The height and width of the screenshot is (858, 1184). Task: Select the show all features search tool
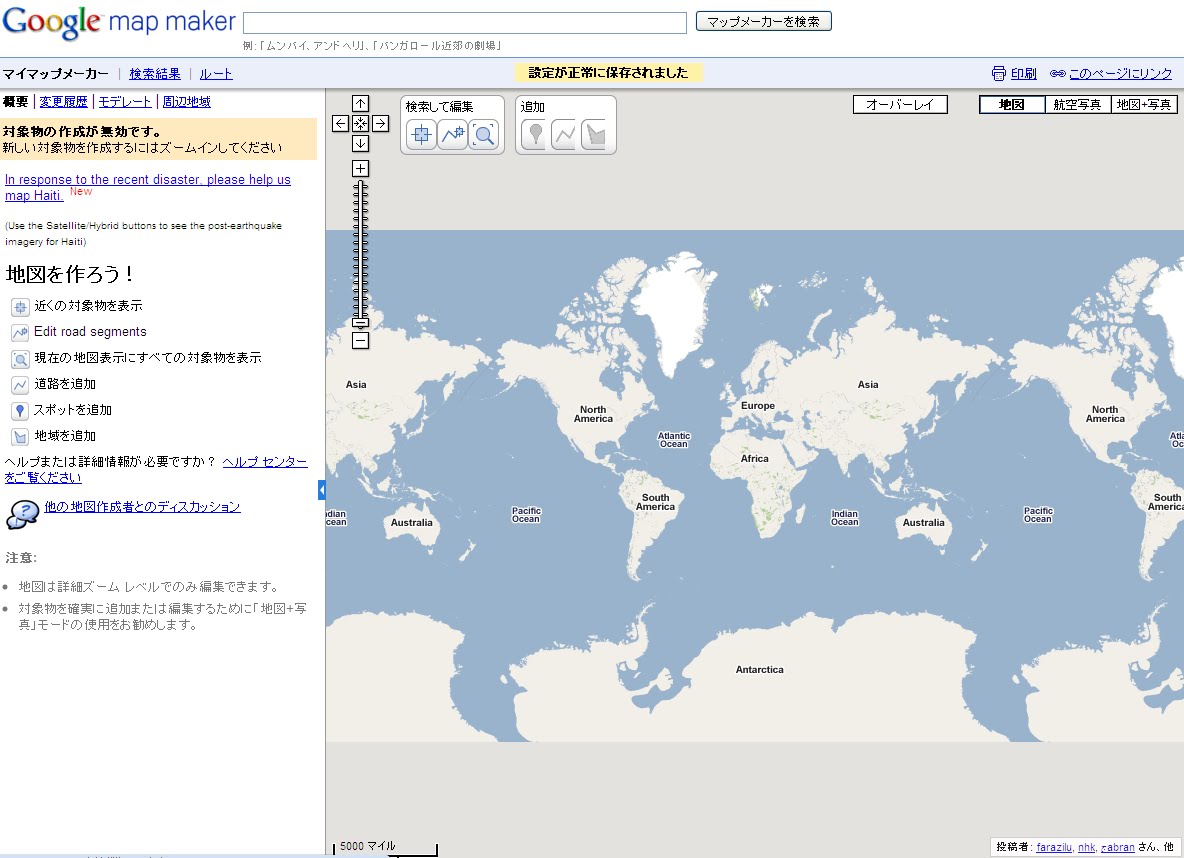coord(483,134)
